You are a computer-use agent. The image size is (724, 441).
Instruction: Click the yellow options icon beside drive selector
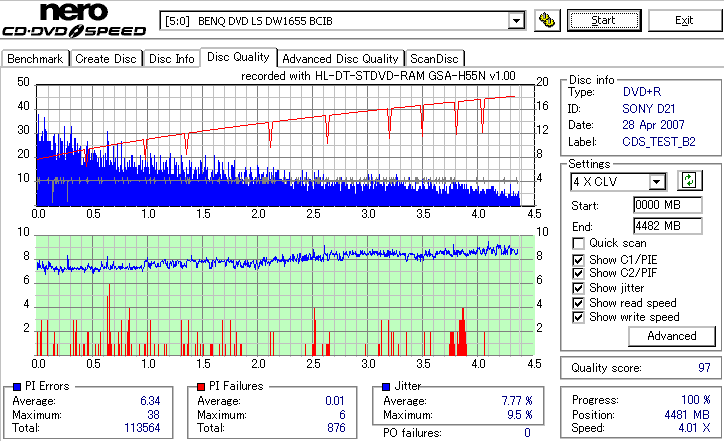(x=547, y=21)
